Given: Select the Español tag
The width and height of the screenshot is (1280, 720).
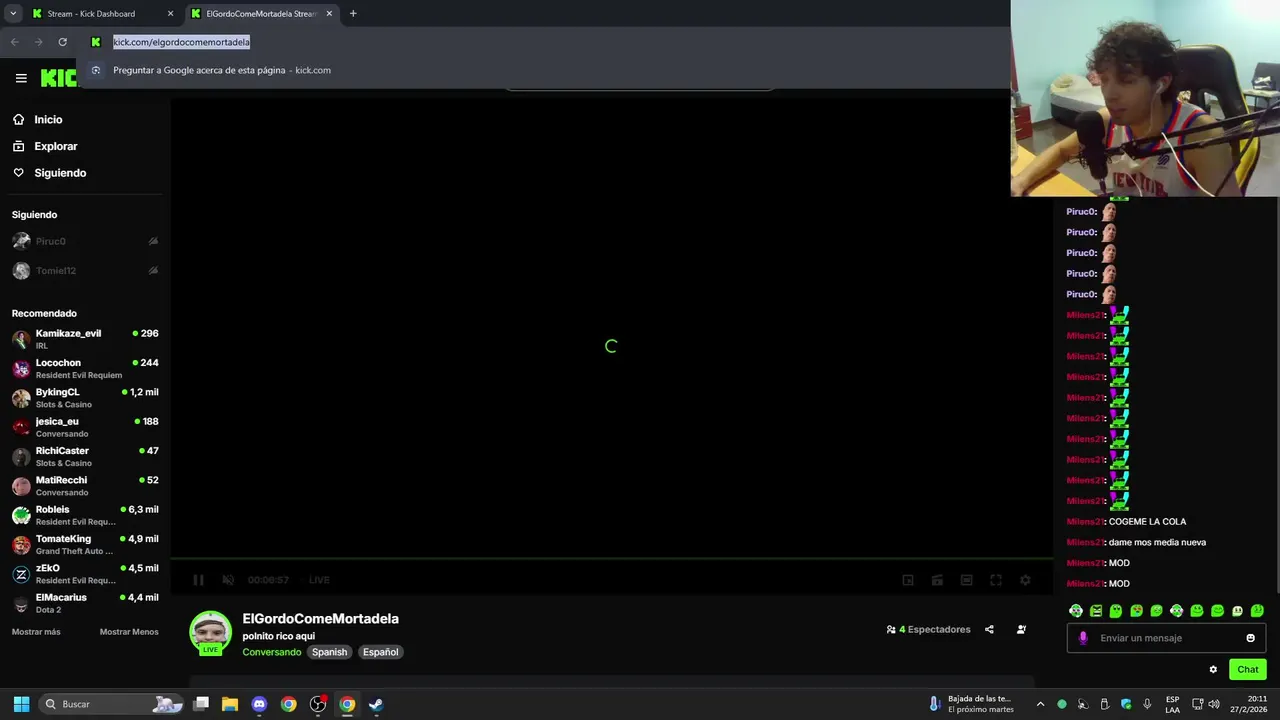Looking at the screenshot, I should (380, 652).
